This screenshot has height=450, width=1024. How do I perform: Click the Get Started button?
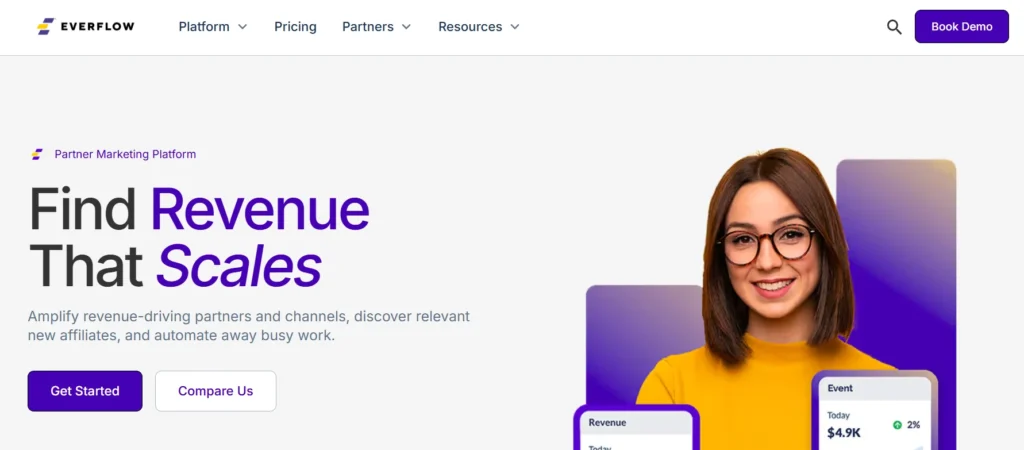(85, 391)
